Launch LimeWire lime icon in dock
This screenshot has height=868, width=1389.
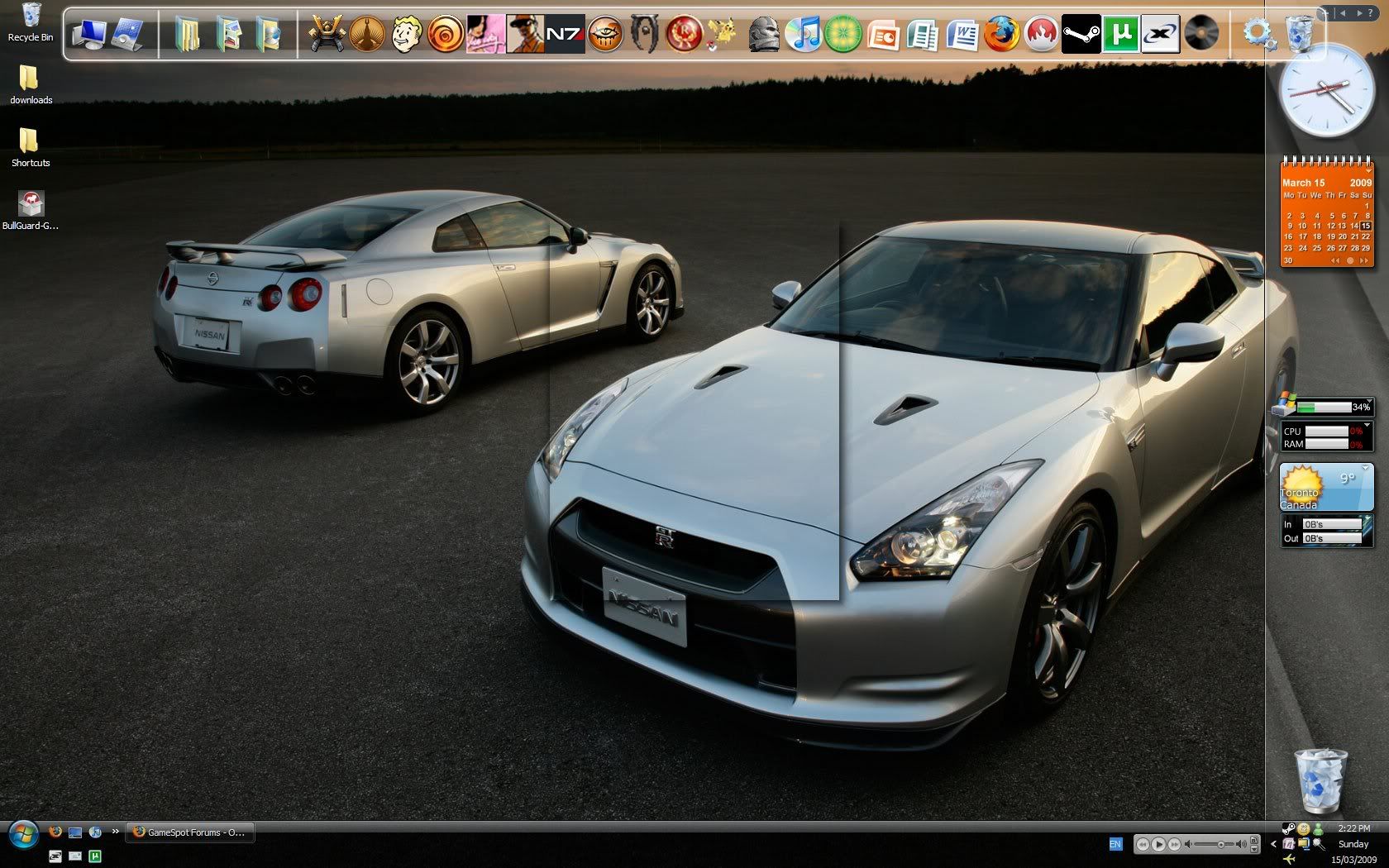[x=842, y=34]
